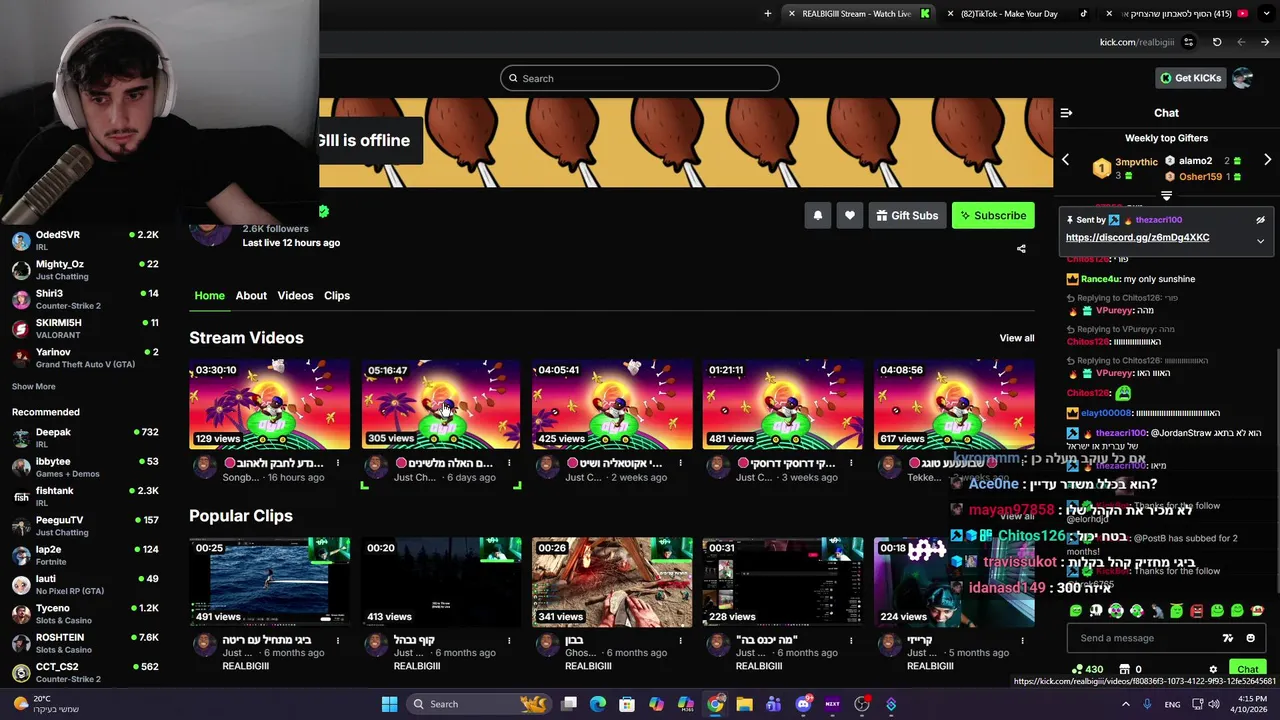1280x720 pixels.
Task: Expand the pinned message chevron
Action: tap(1260, 241)
